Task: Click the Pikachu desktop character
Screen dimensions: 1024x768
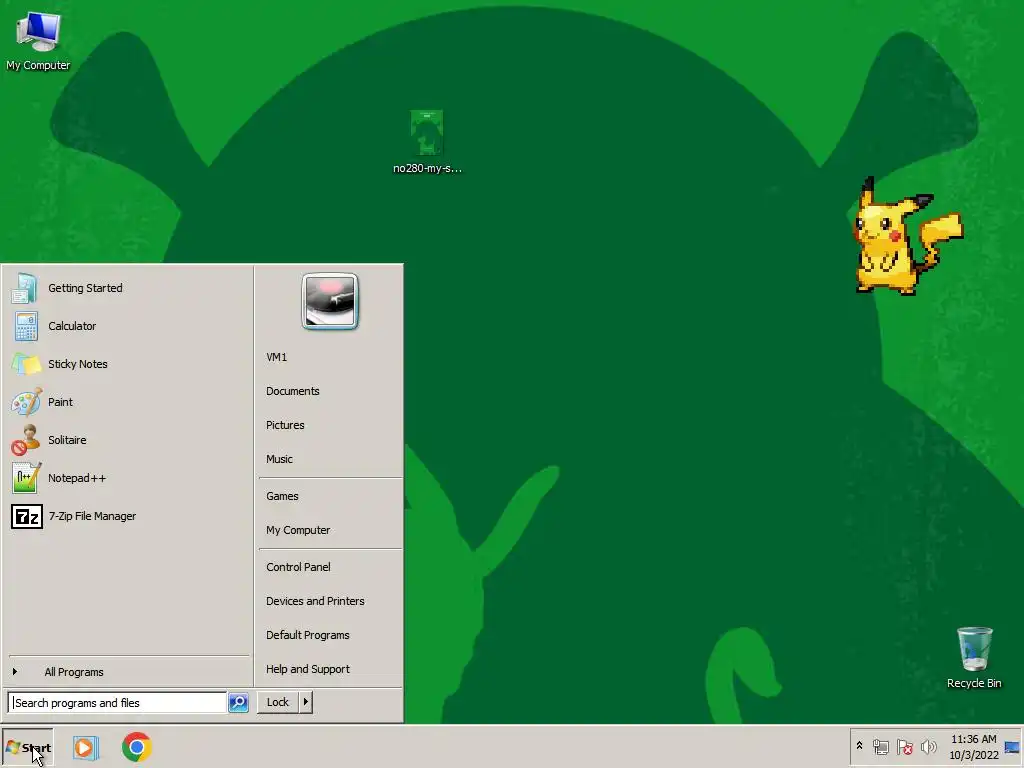Action: (x=908, y=236)
